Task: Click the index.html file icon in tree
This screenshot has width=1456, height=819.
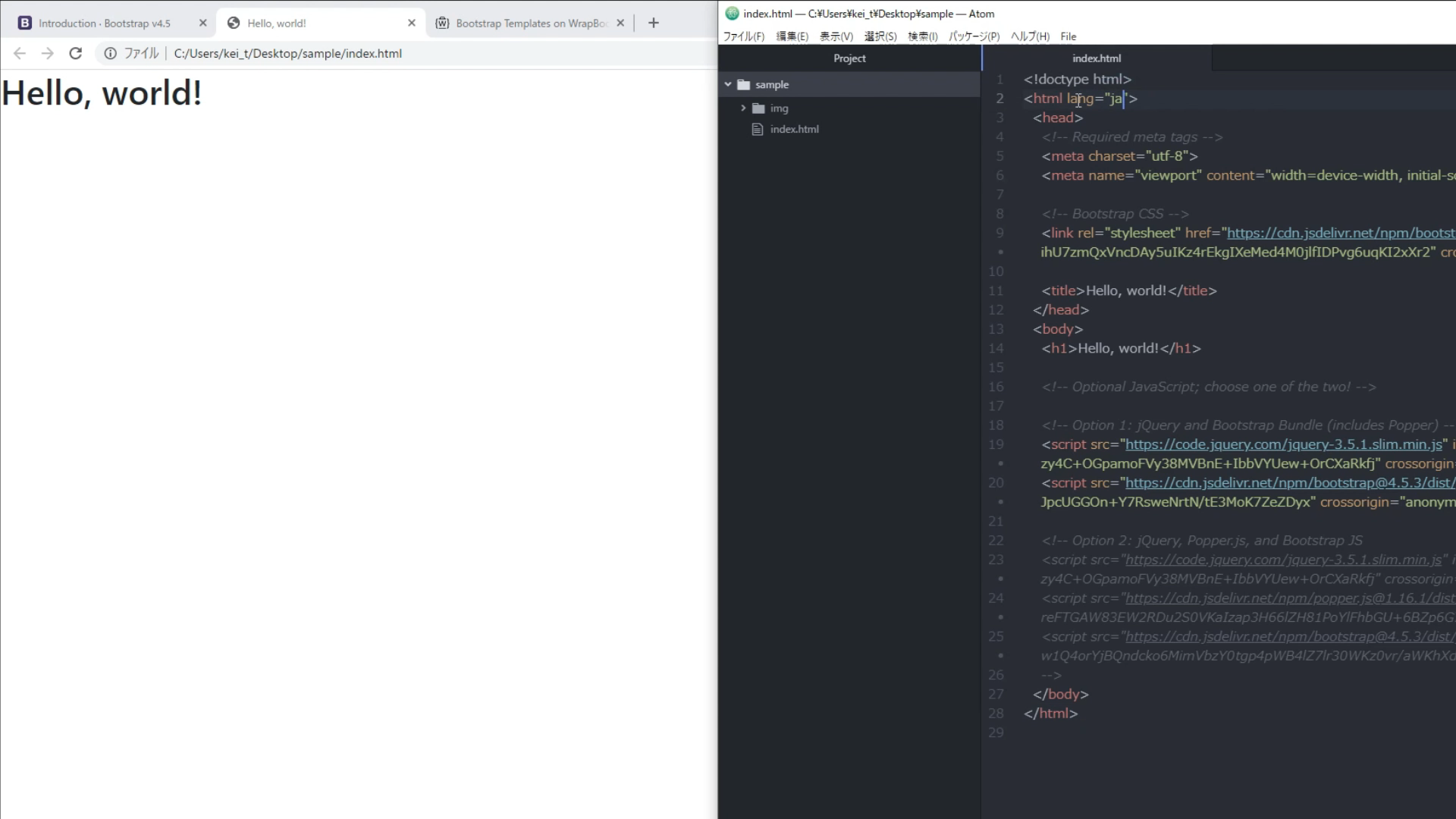Action: click(757, 129)
